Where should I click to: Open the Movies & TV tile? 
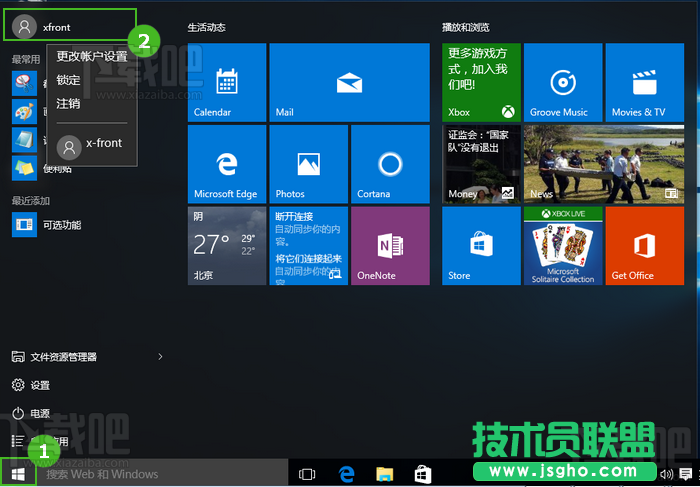tap(645, 83)
